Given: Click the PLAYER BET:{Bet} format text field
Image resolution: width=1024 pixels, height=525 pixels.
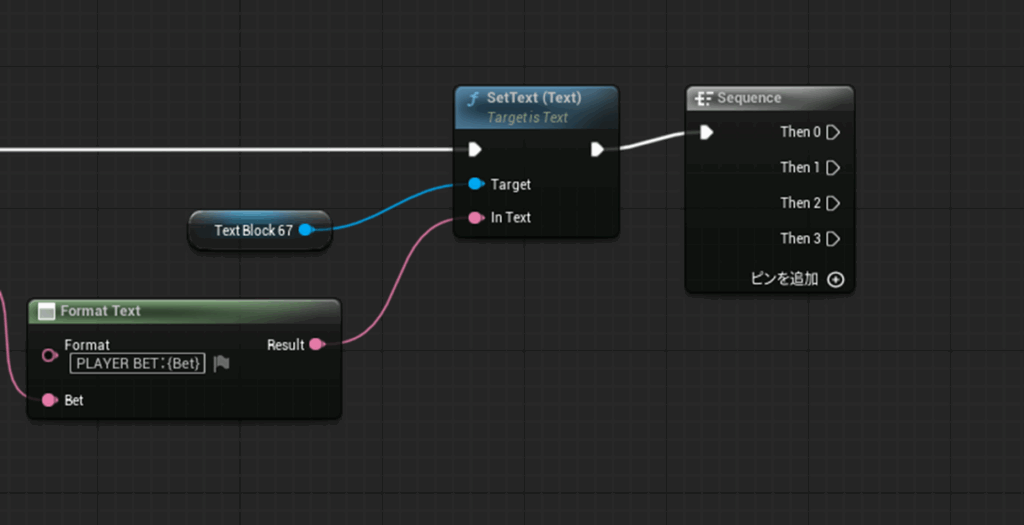Looking at the screenshot, I should 140,364.
